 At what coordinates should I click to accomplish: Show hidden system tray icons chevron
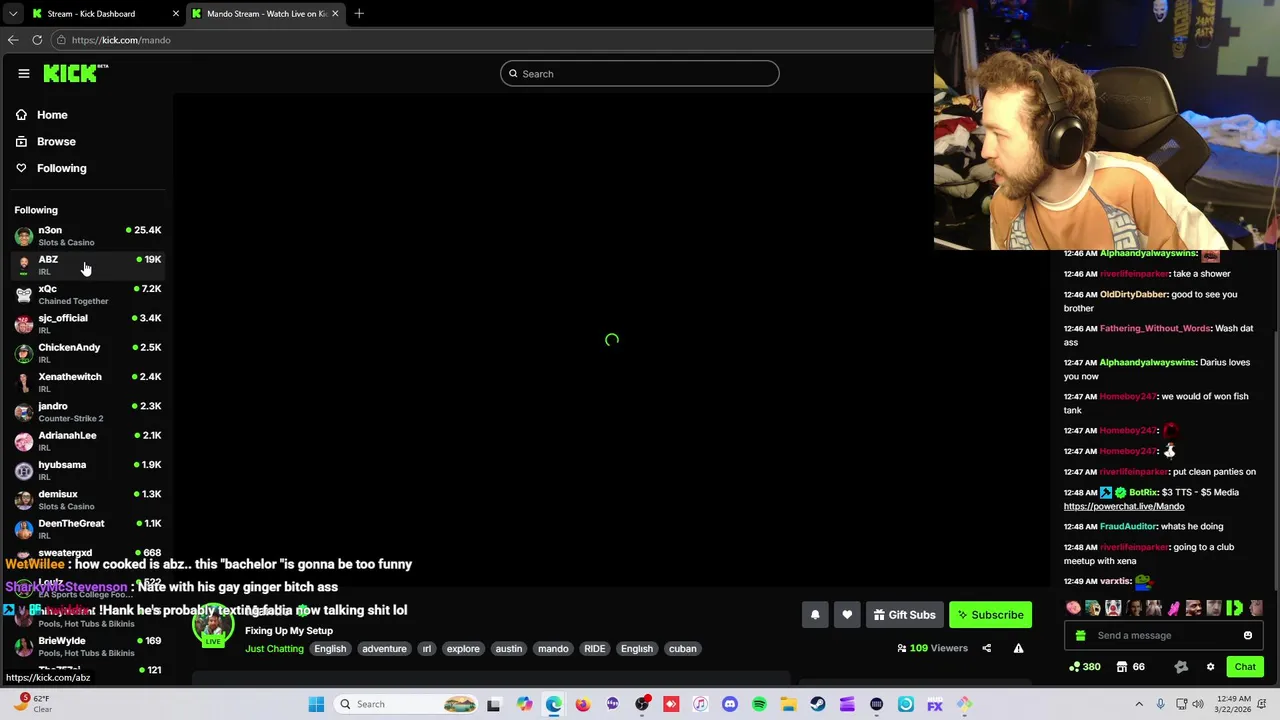tap(1139, 704)
